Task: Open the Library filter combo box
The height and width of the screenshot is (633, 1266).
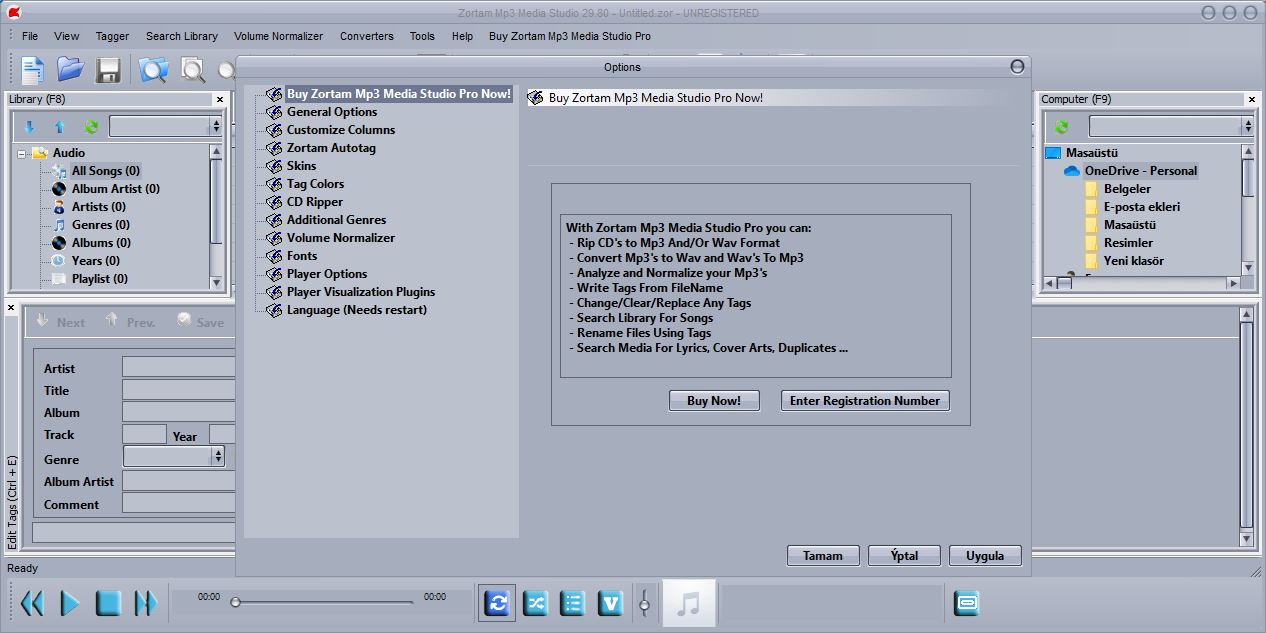Action: pyautogui.click(x=166, y=126)
